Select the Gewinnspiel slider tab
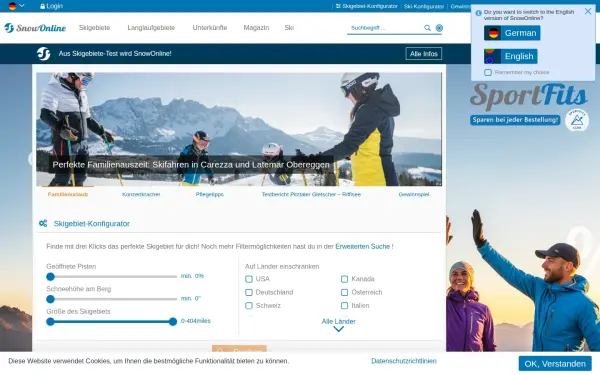This screenshot has width=600, height=375. point(414,194)
